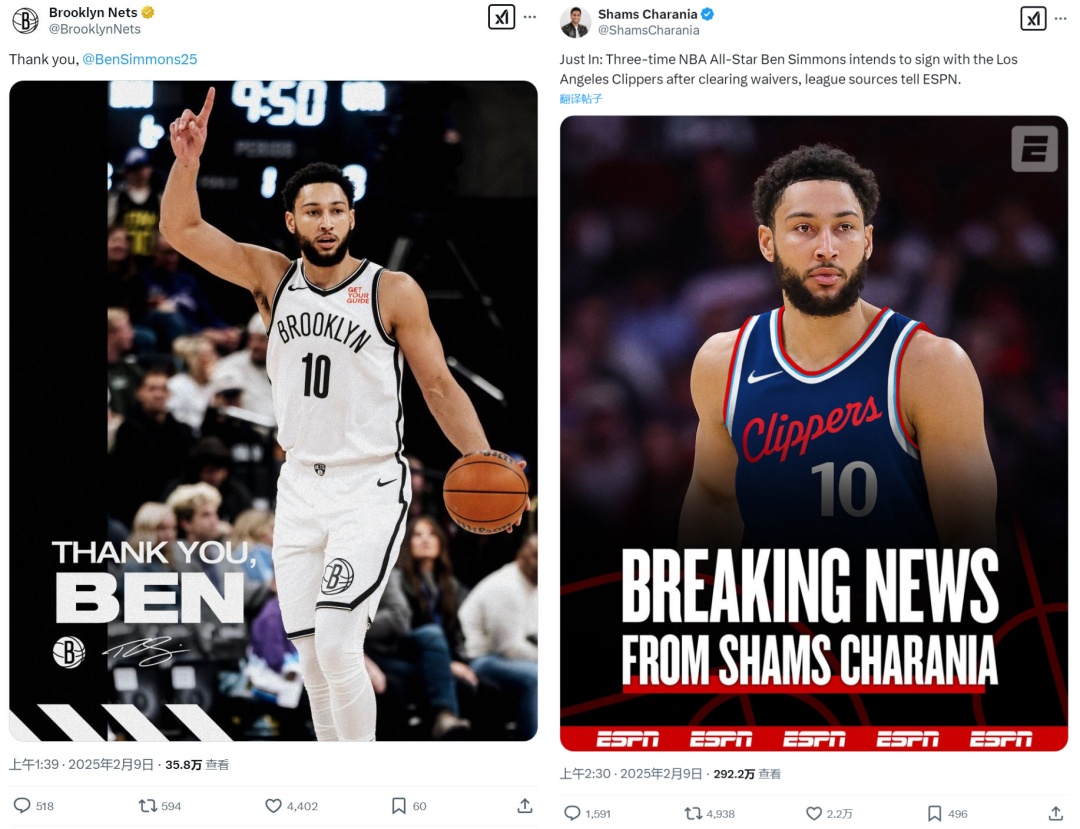The height and width of the screenshot is (829, 1080).
Task: Open more options on Shams Charania post
Action: point(1061,19)
